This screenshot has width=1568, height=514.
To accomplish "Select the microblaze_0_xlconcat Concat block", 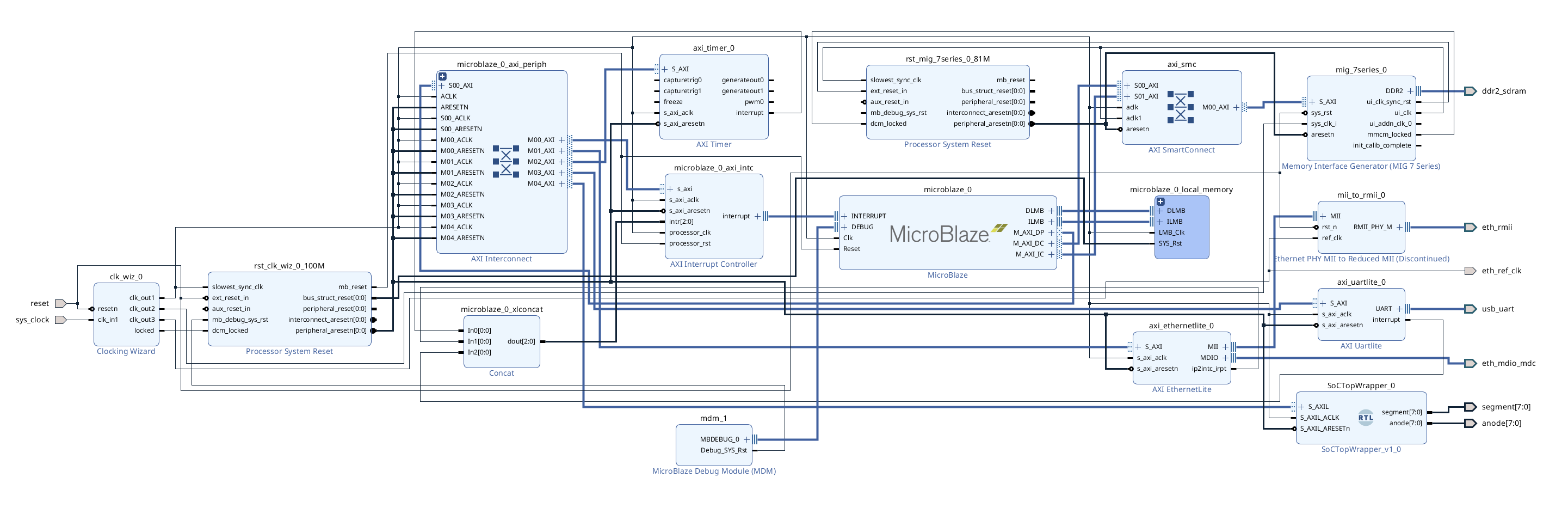I will [502, 341].
